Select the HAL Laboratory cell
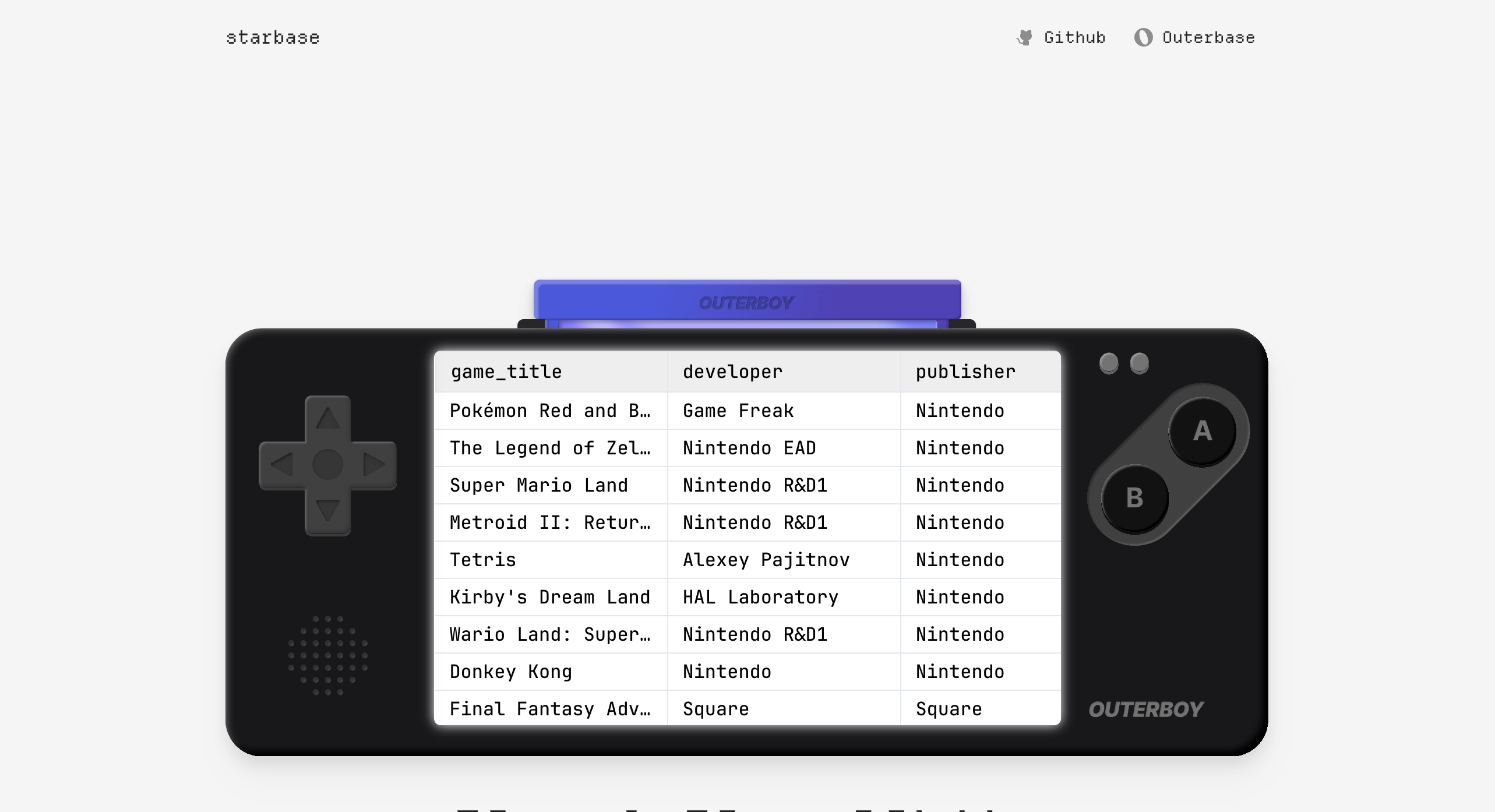The image size is (1495, 812). coord(784,597)
